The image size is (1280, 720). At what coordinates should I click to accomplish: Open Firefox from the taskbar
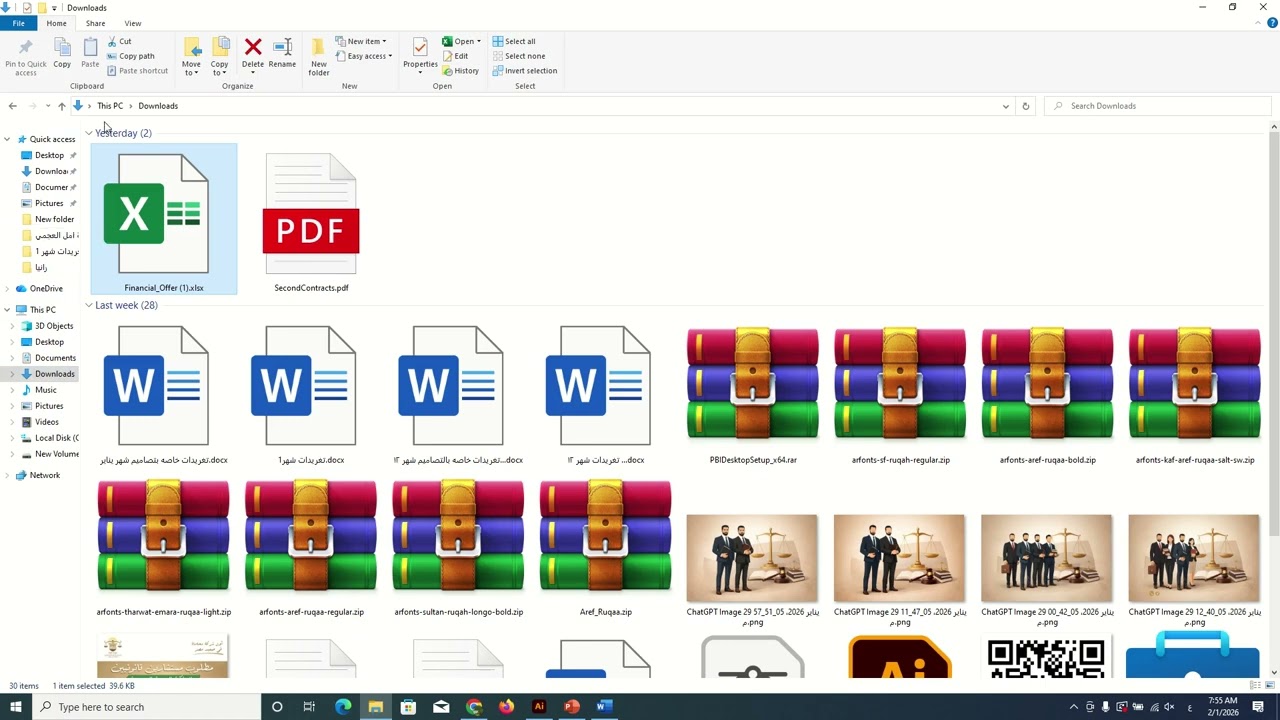(506, 707)
